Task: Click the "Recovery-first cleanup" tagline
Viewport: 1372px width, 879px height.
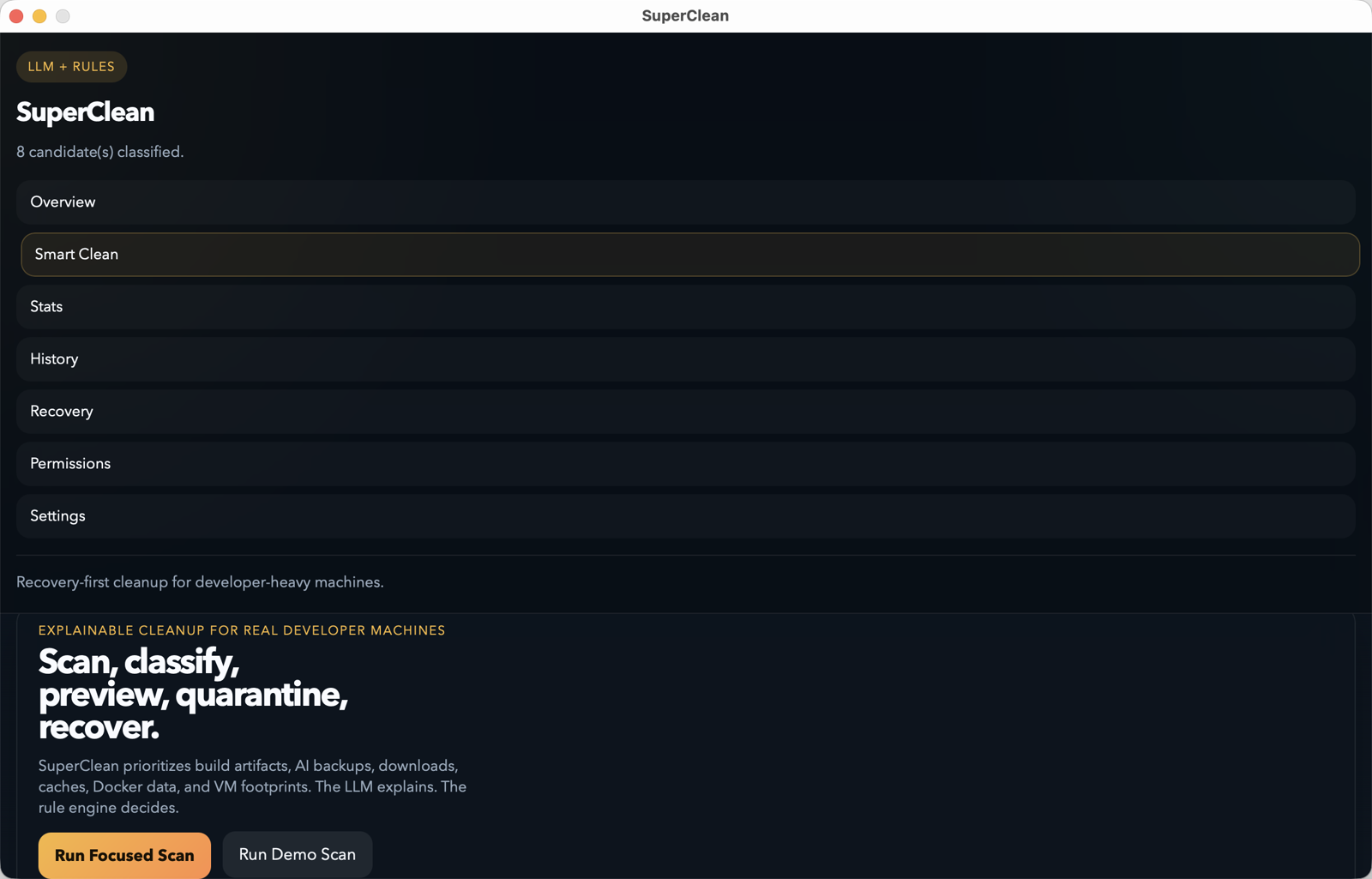Action: pos(200,582)
